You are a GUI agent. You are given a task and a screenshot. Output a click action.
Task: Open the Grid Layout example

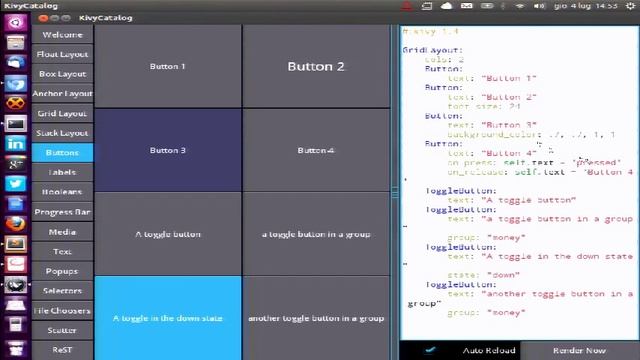62,113
